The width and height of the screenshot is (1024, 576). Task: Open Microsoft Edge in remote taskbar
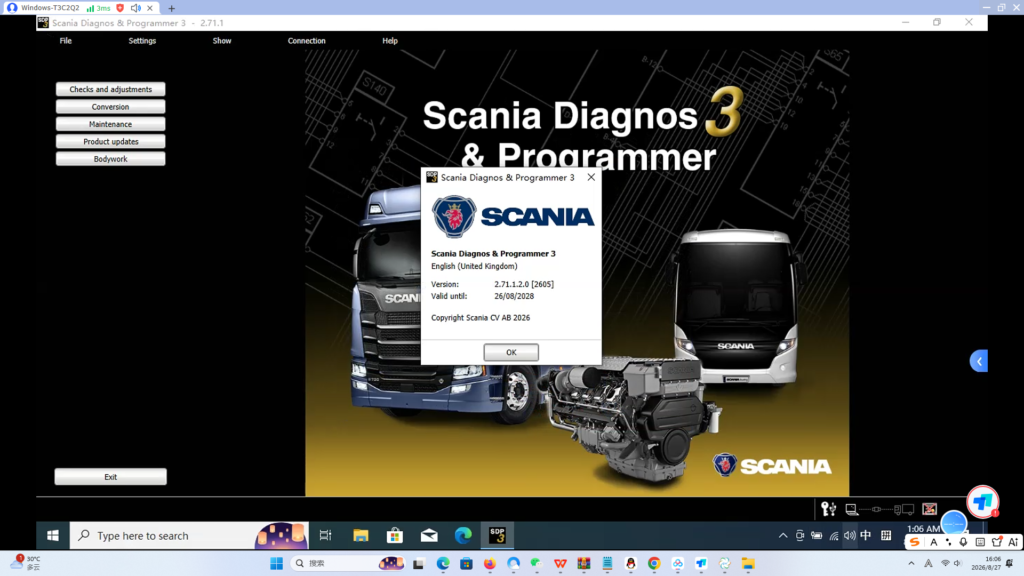point(463,536)
